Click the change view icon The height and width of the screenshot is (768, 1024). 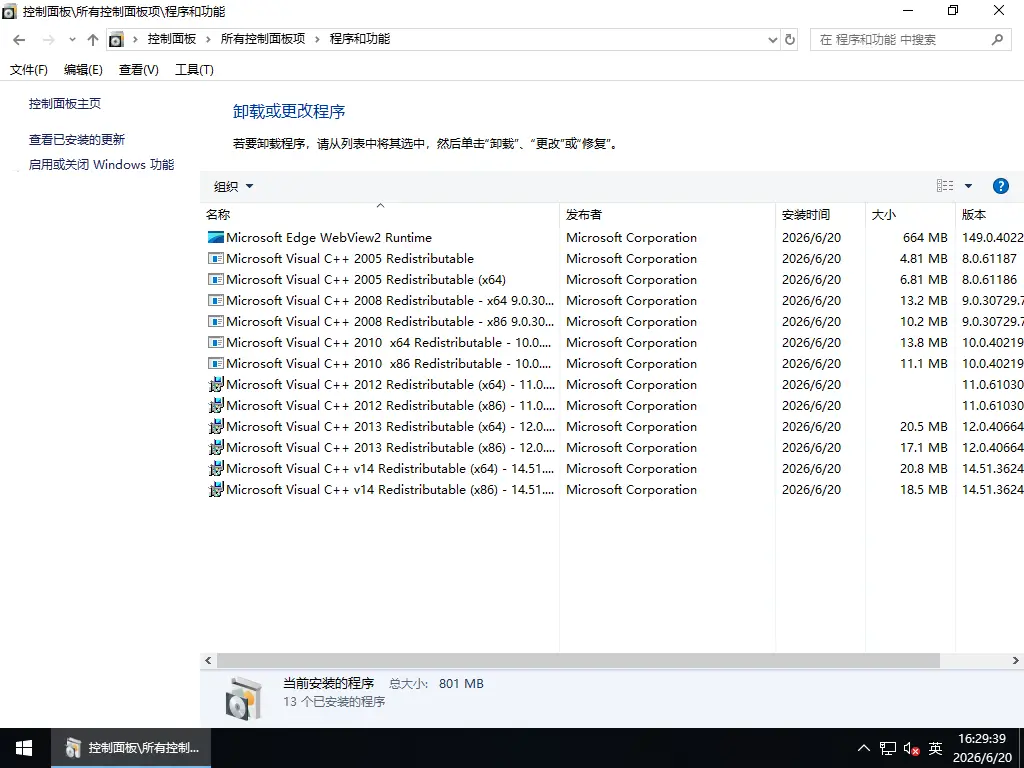point(945,186)
